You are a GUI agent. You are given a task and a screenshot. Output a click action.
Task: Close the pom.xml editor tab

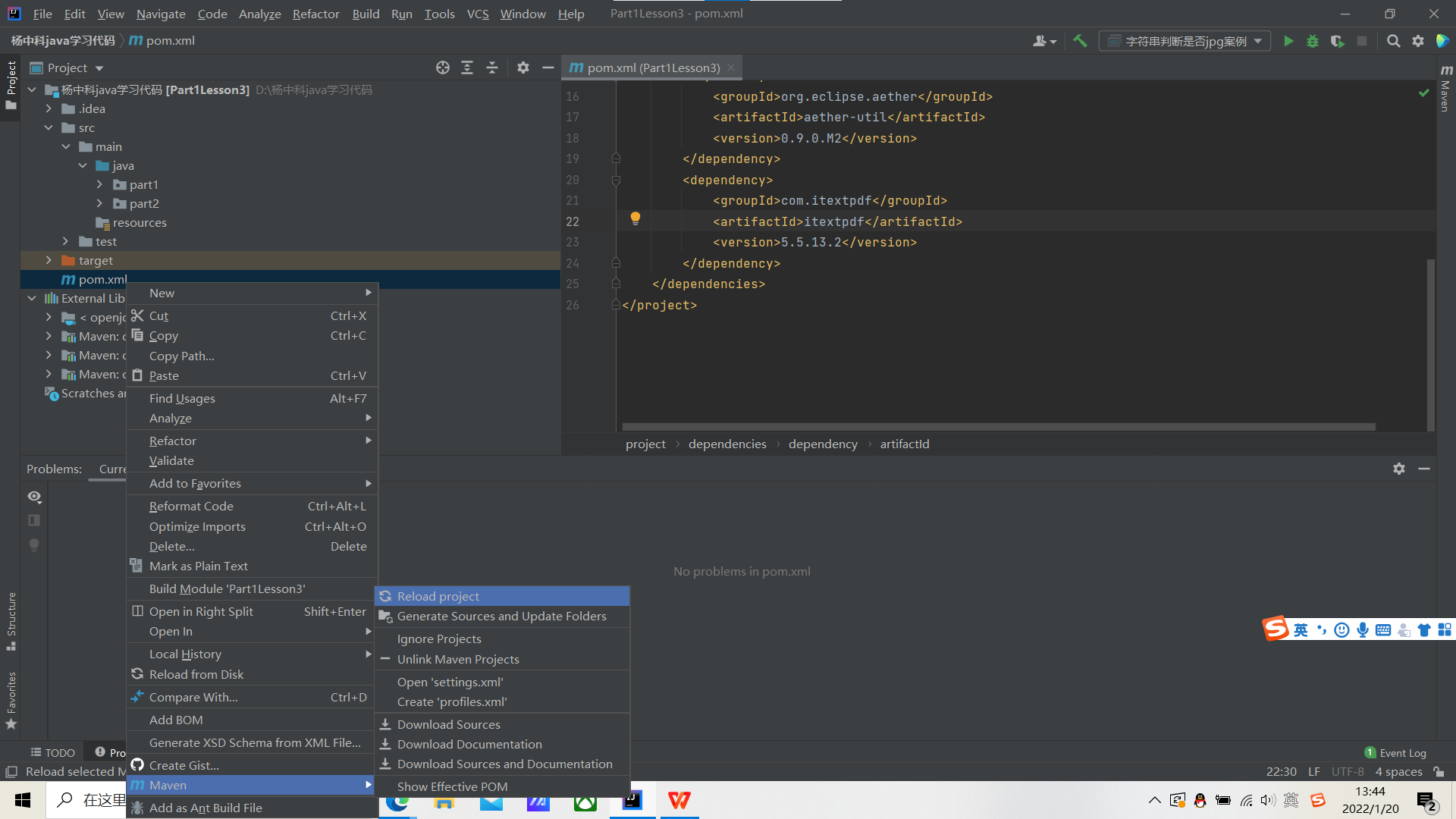tap(731, 67)
